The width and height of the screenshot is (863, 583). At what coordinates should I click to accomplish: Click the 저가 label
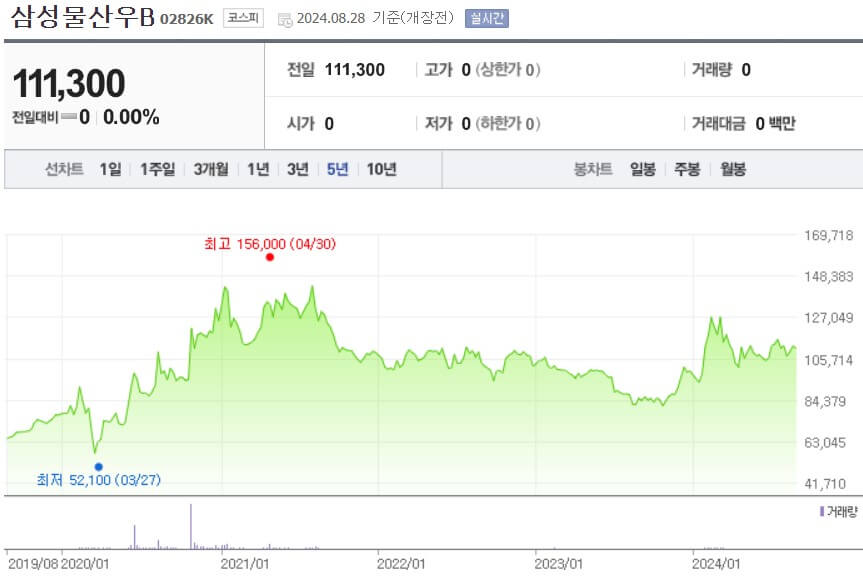click(439, 124)
